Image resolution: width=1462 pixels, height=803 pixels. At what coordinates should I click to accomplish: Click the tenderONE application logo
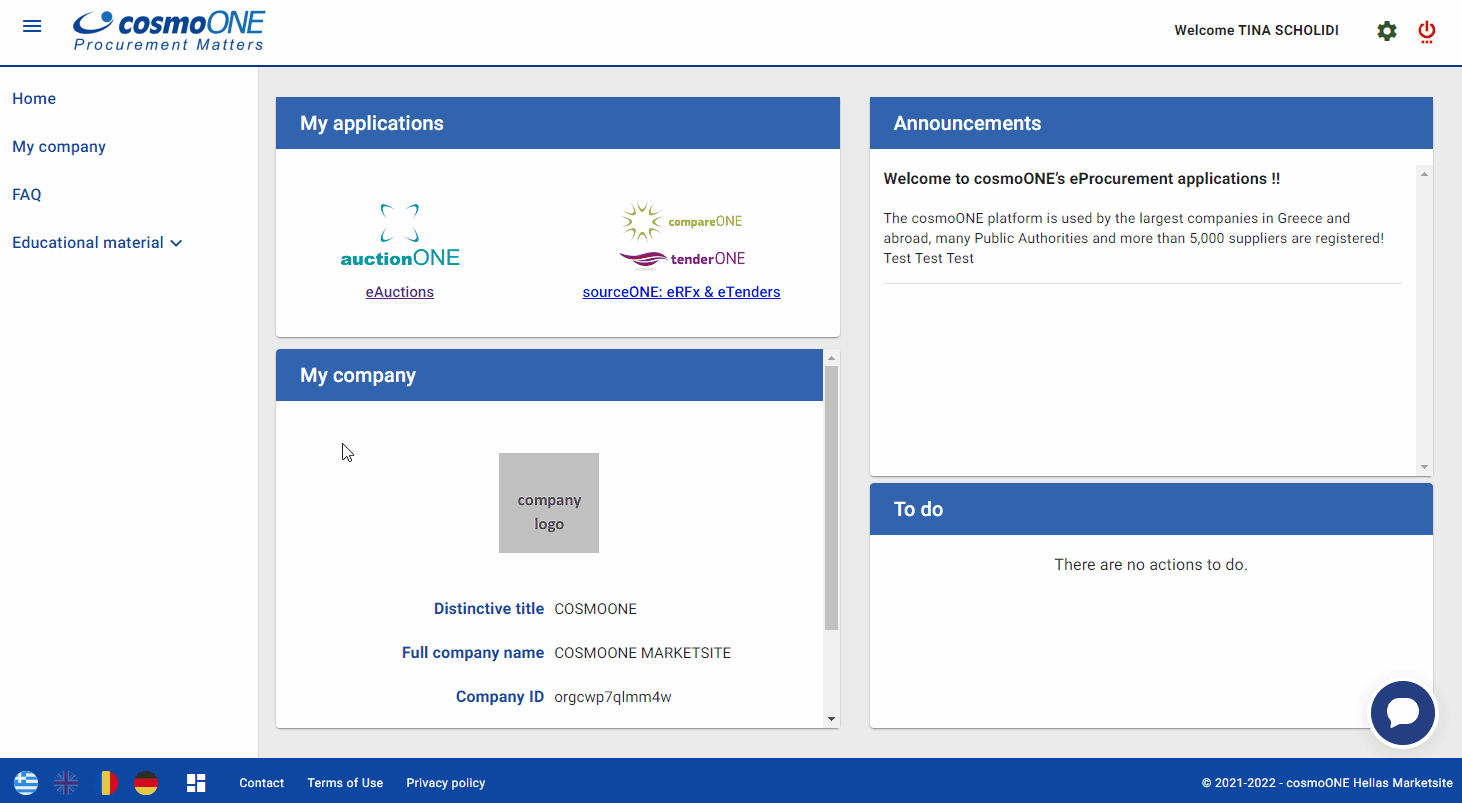tap(682, 259)
